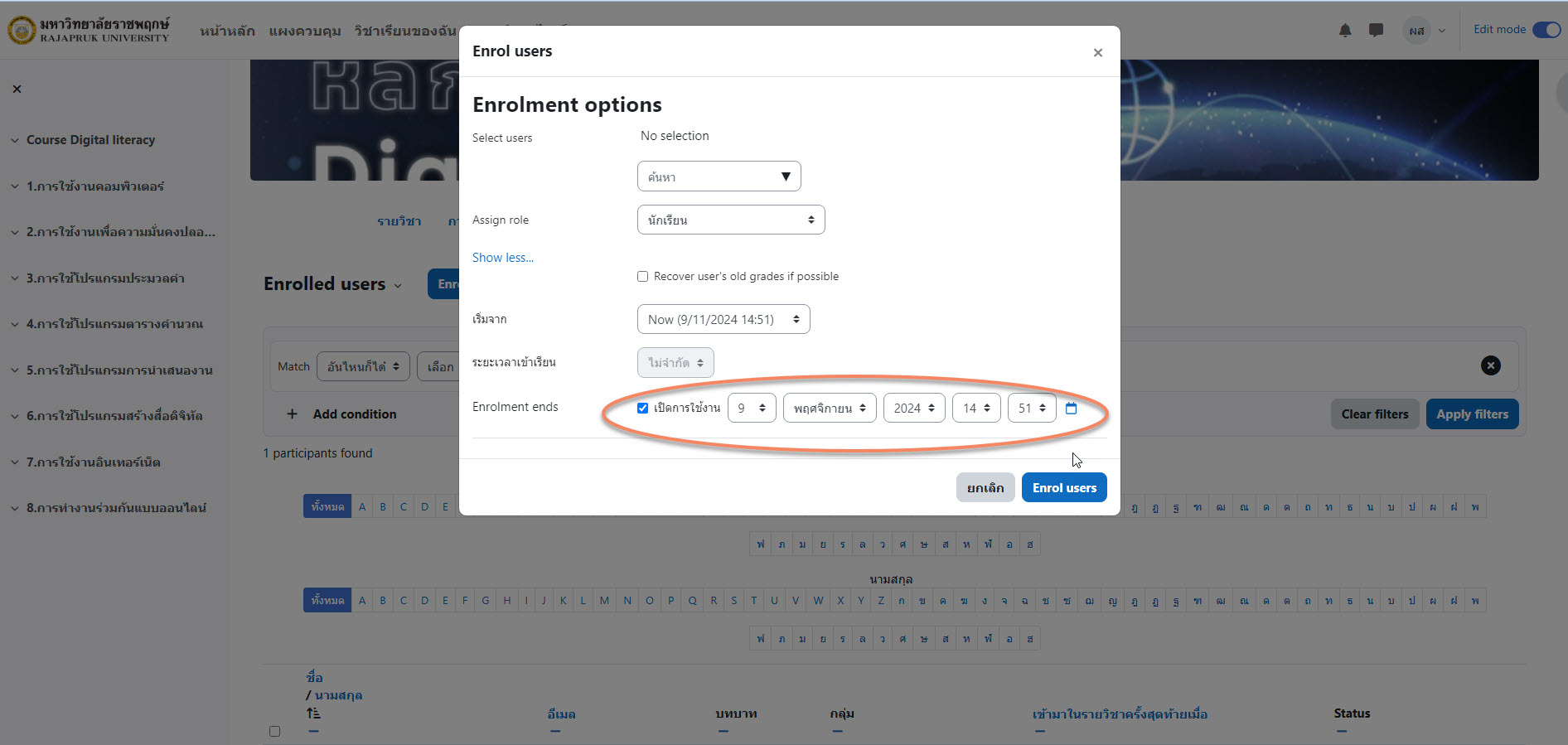Click the plus icon for Add condition
This screenshot has width=1568, height=745.
click(292, 414)
